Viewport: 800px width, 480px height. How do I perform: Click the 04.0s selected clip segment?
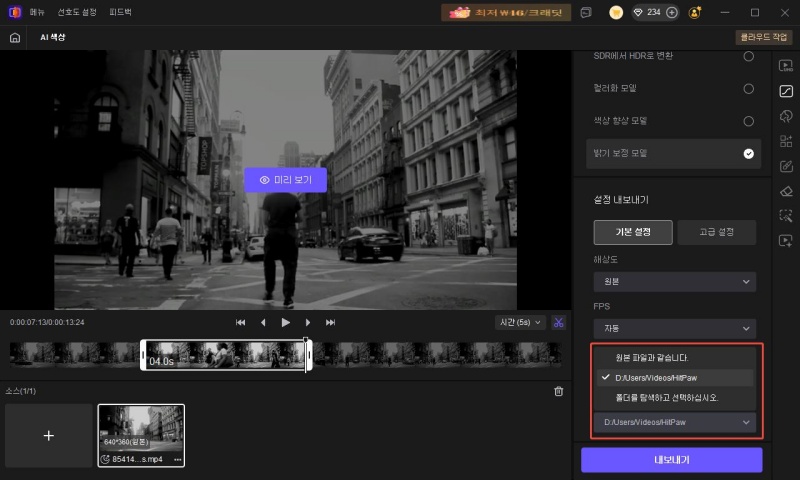225,355
